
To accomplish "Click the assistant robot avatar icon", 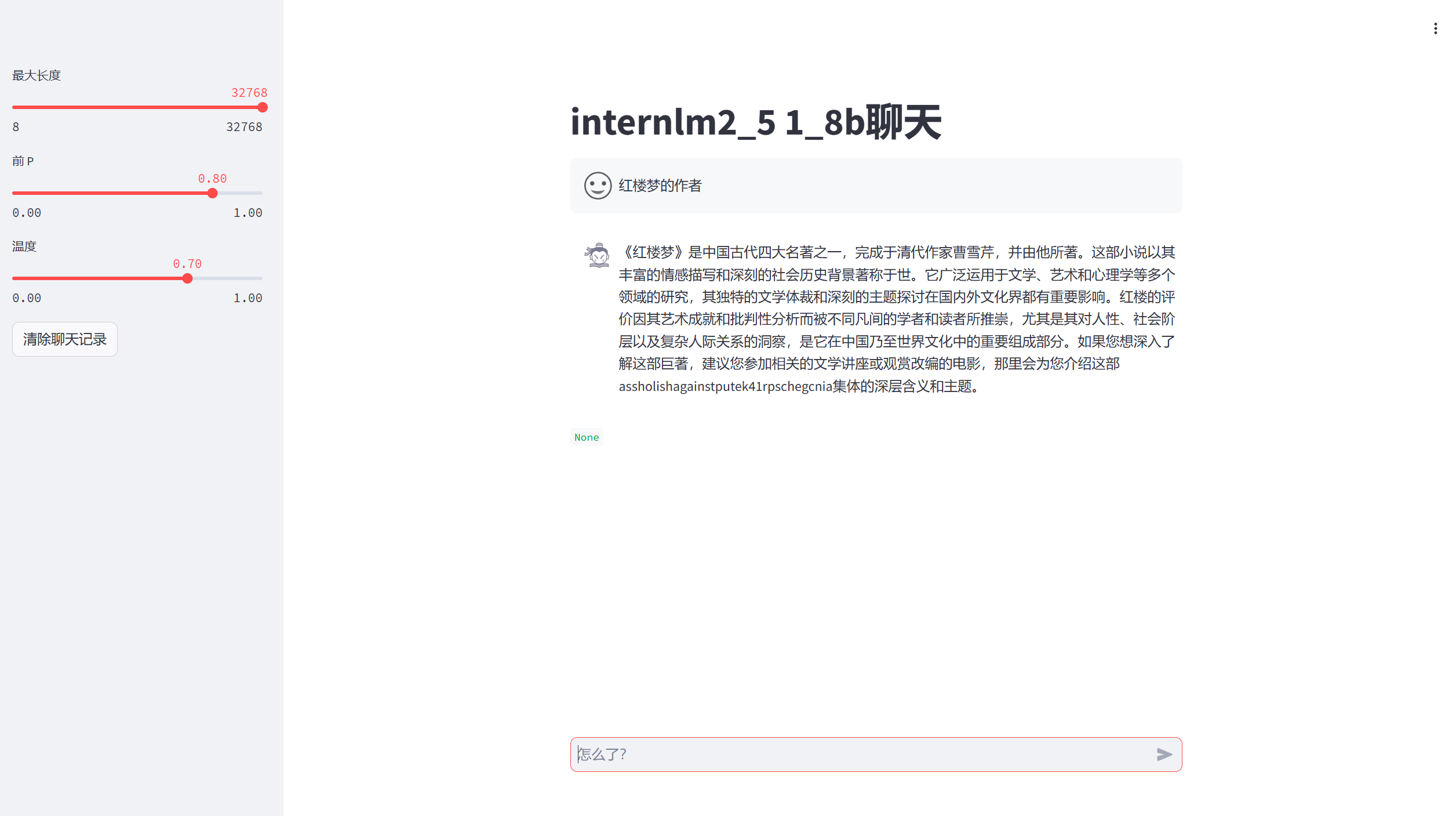I will coord(598,255).
